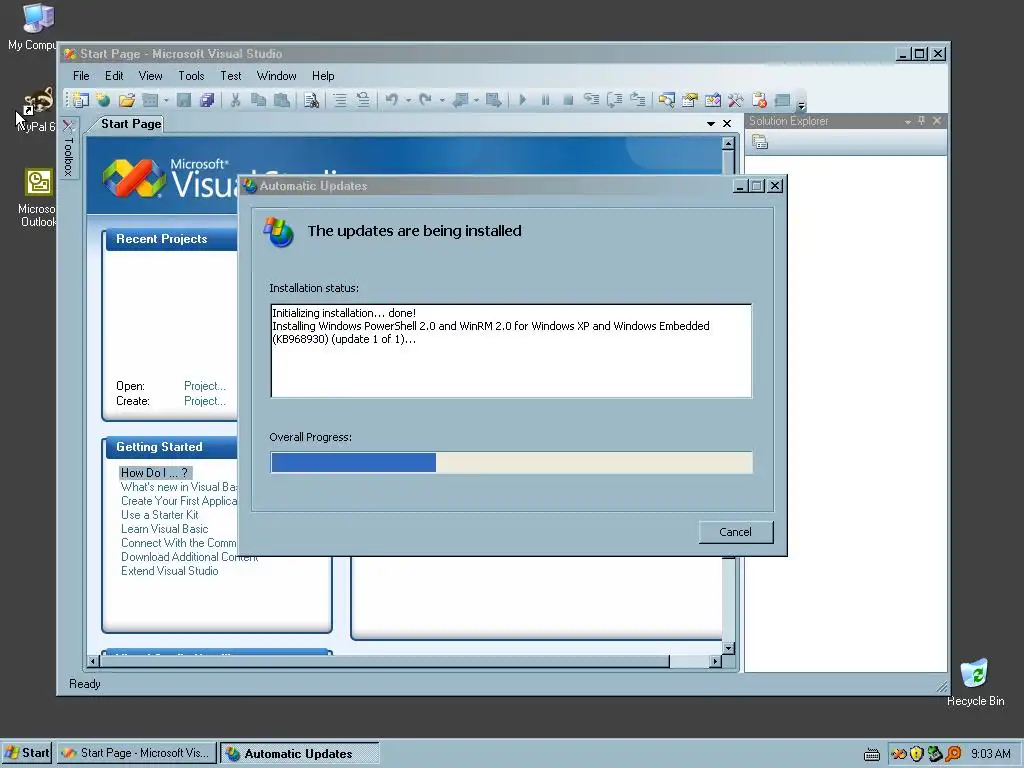1024x768 pixels.
Task: Click the Redo toolbar icon
Action: point(425,100)
